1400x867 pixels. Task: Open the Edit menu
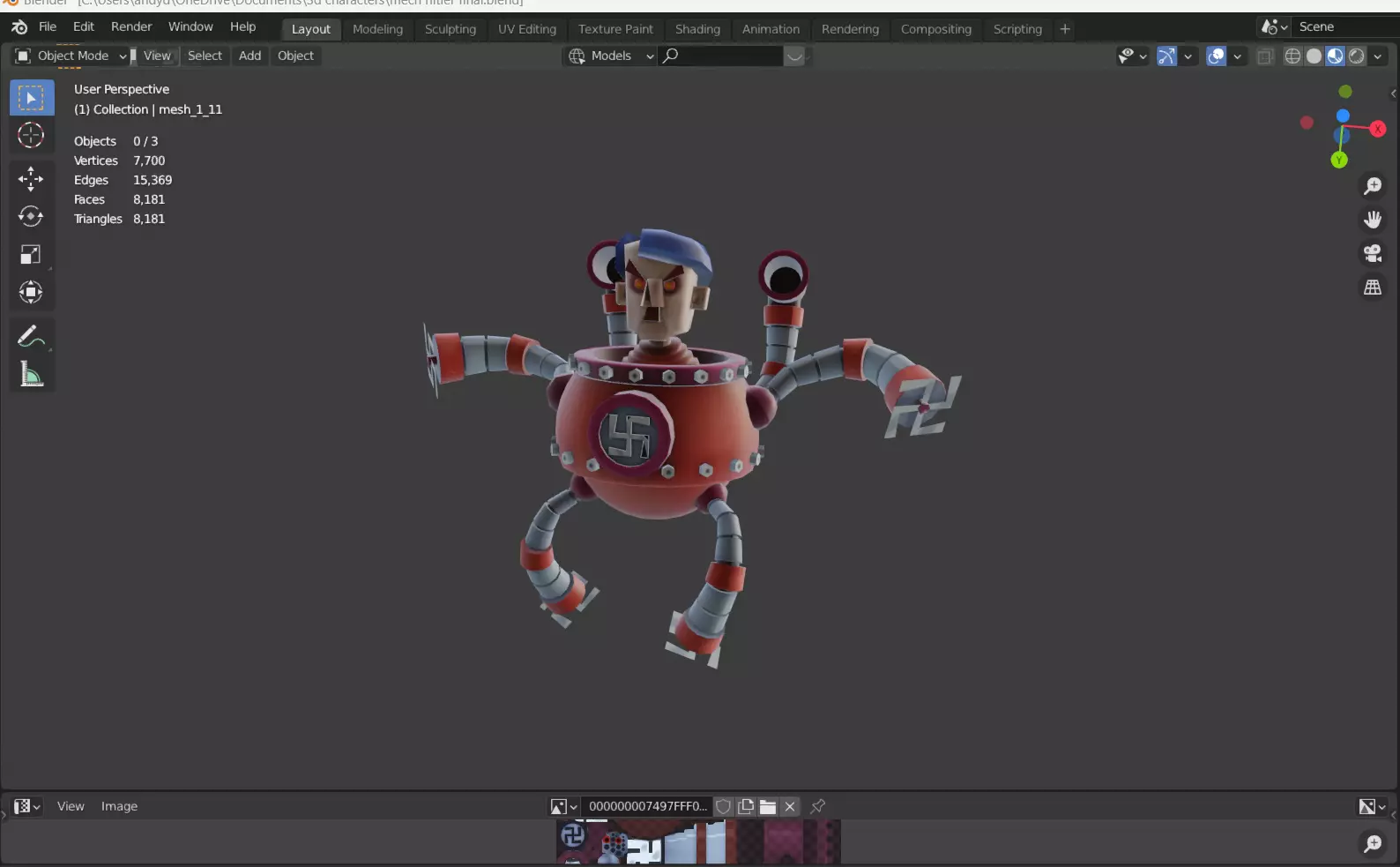(84, 26)
